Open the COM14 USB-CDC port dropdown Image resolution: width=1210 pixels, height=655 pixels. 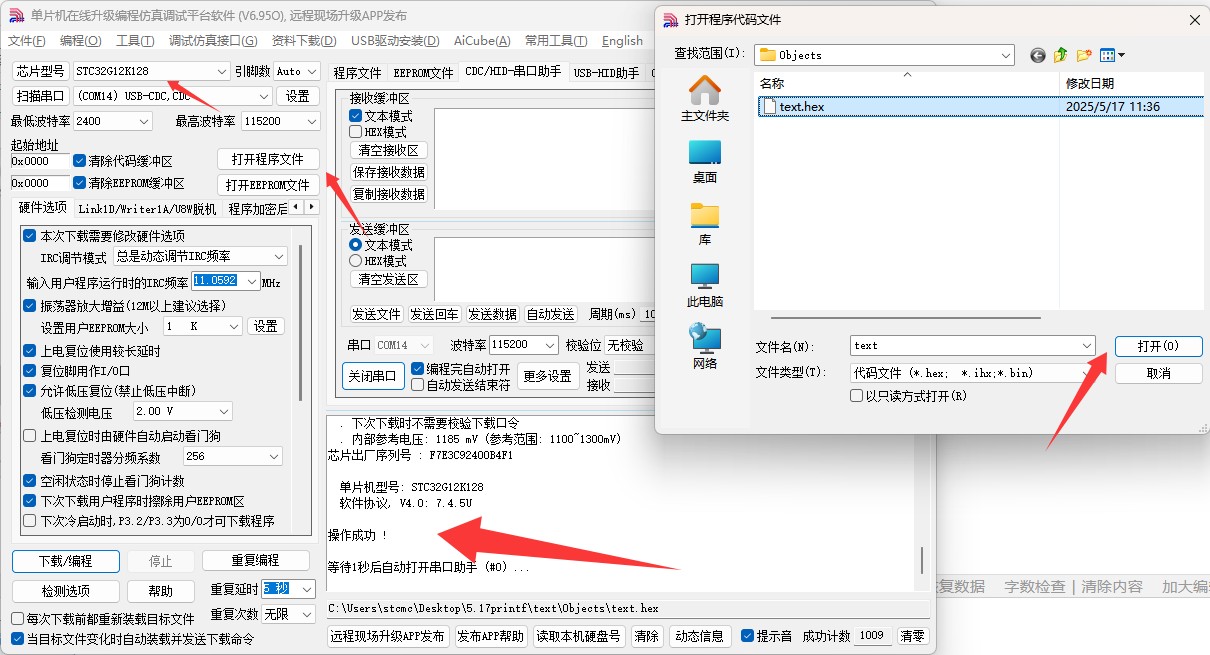tap(172, 96)
